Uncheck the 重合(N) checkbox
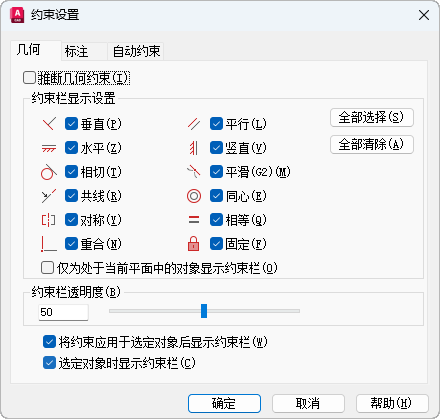This screenshot has height=419, width=440. pyautogui.click(x=71, y=244)
